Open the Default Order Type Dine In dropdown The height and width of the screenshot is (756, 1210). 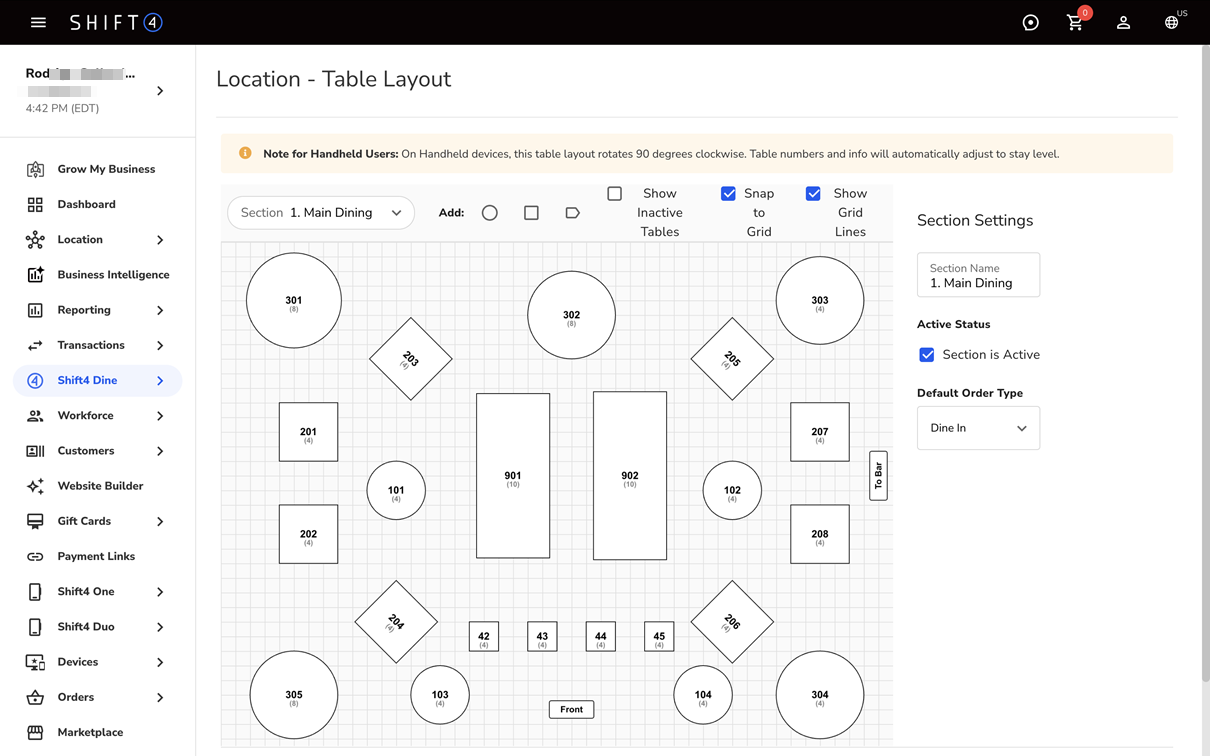pos(978,428)
